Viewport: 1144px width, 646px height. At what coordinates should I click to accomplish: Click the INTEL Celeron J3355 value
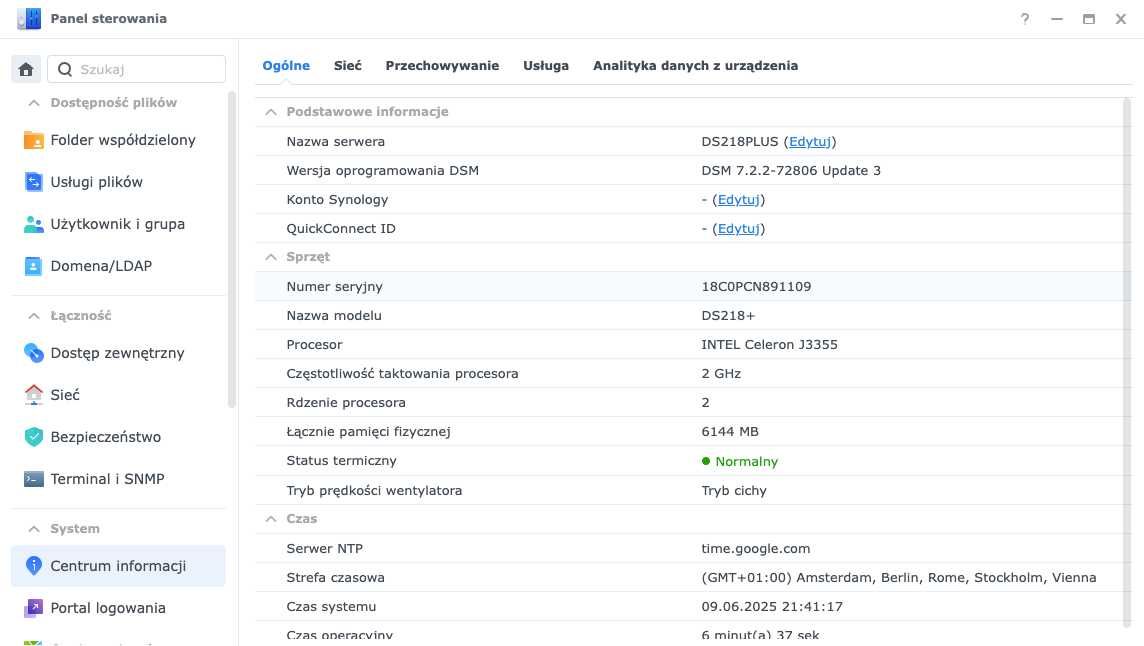[x=769, y=345]
